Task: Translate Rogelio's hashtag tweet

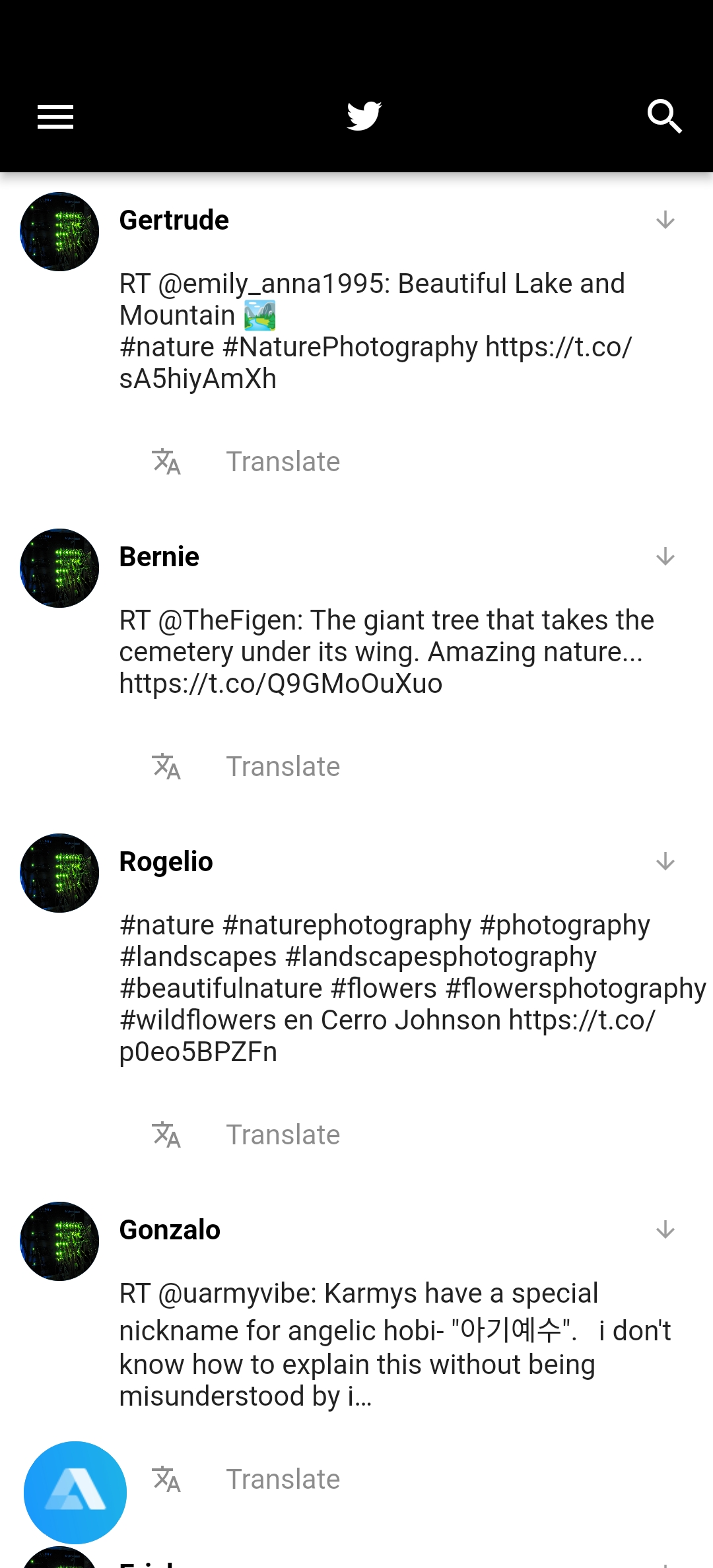Action: pyautogui.click(x=283, y=1135)
